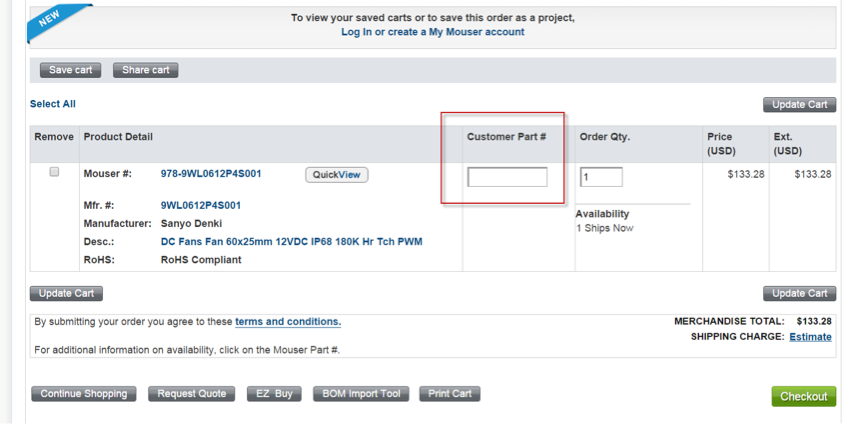854x424 pixels.
Task: Click the Save cart button
Action: 70,70
